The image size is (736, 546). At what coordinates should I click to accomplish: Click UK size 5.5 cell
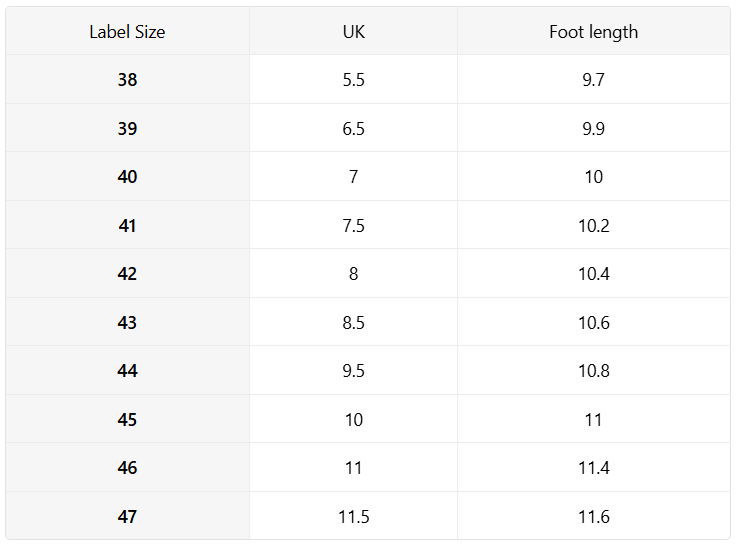click(353, 79)
